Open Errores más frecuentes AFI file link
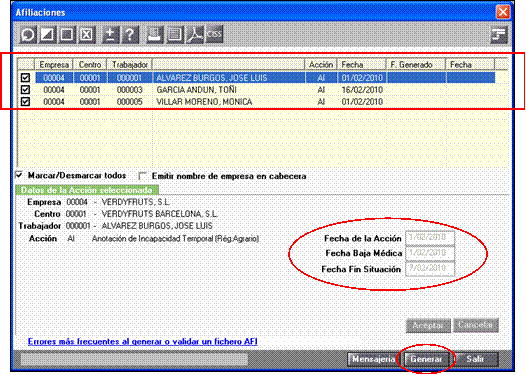Viewport: 526px width, 375px height. coord(143,341)
